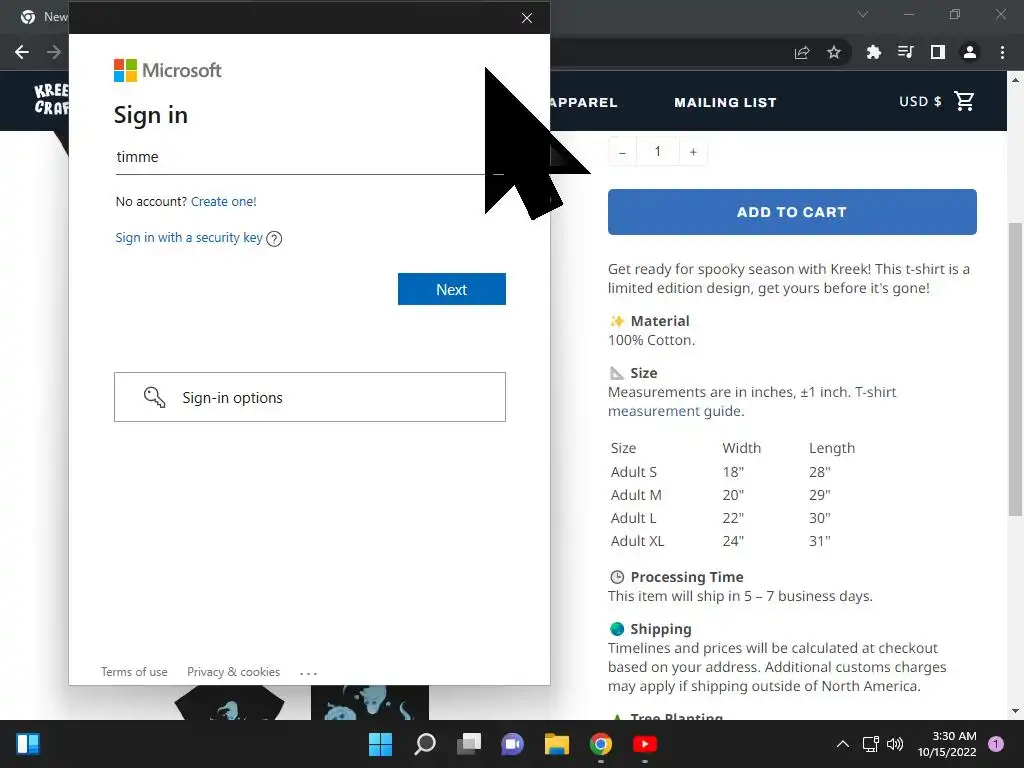
Task: Increase quantity with plus button
Action: pos(694,152)
